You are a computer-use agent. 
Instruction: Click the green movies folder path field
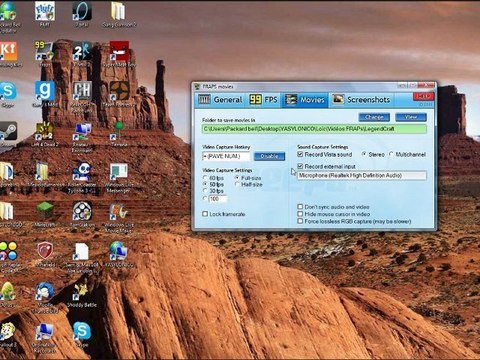coord(314,129)
